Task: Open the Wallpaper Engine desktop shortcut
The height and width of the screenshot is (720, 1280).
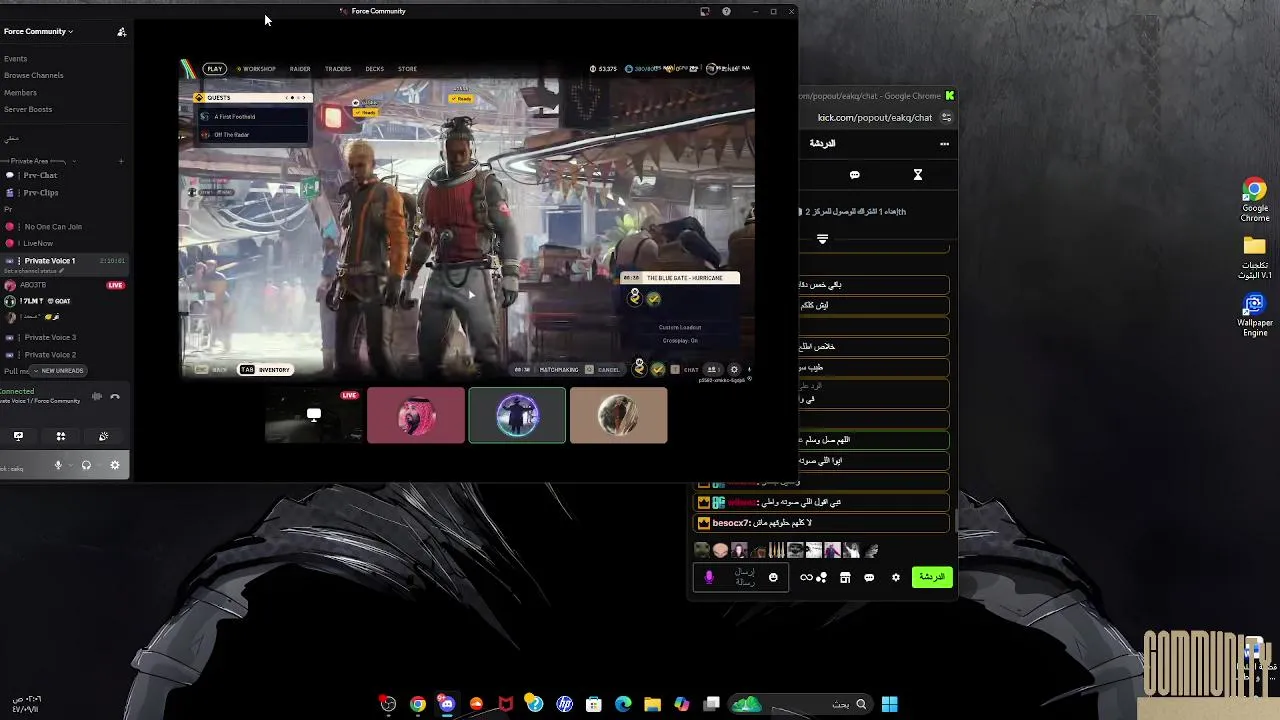Action: (1255, 315)
